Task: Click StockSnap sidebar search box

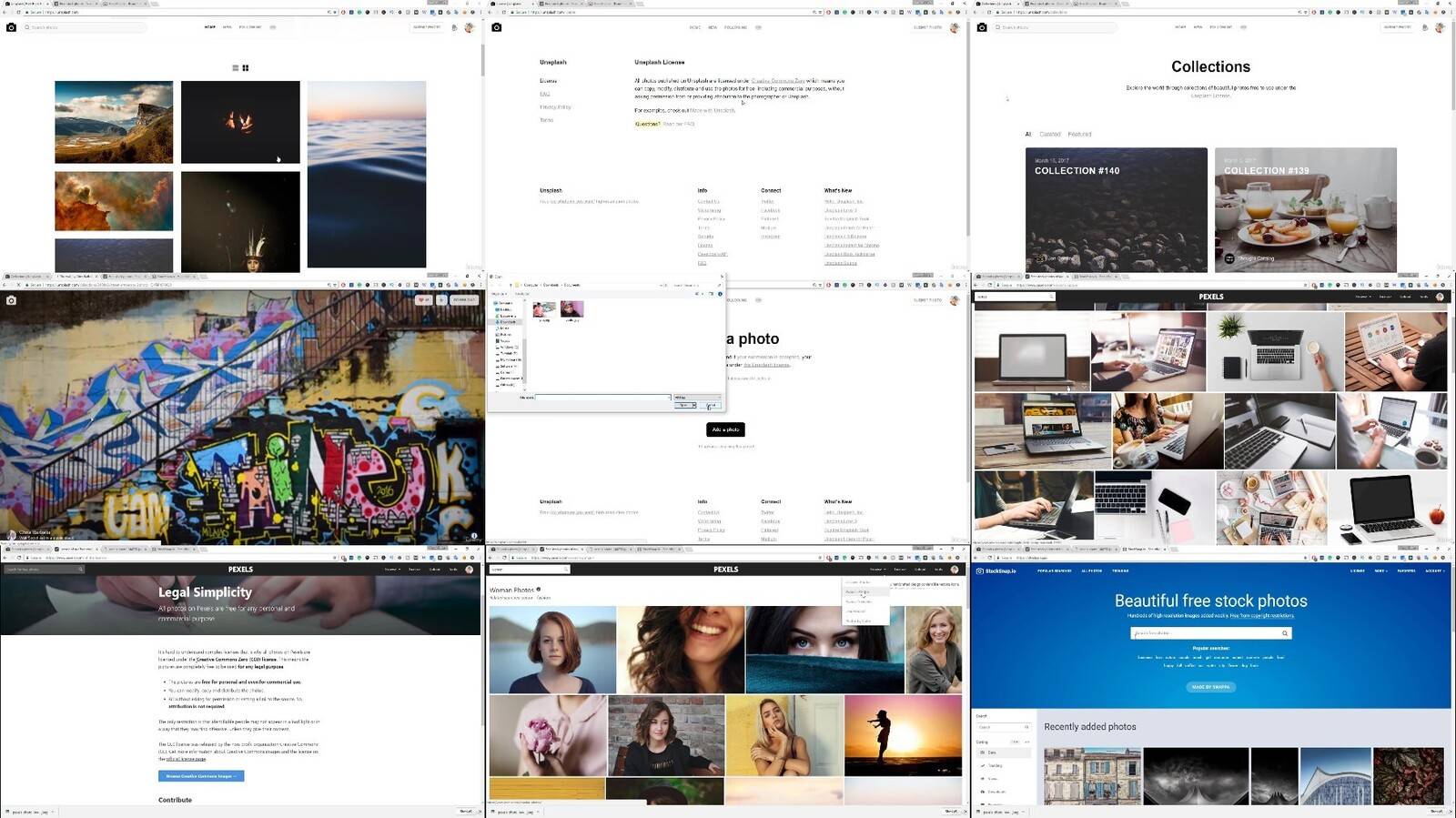Action: coord(1004,727)
